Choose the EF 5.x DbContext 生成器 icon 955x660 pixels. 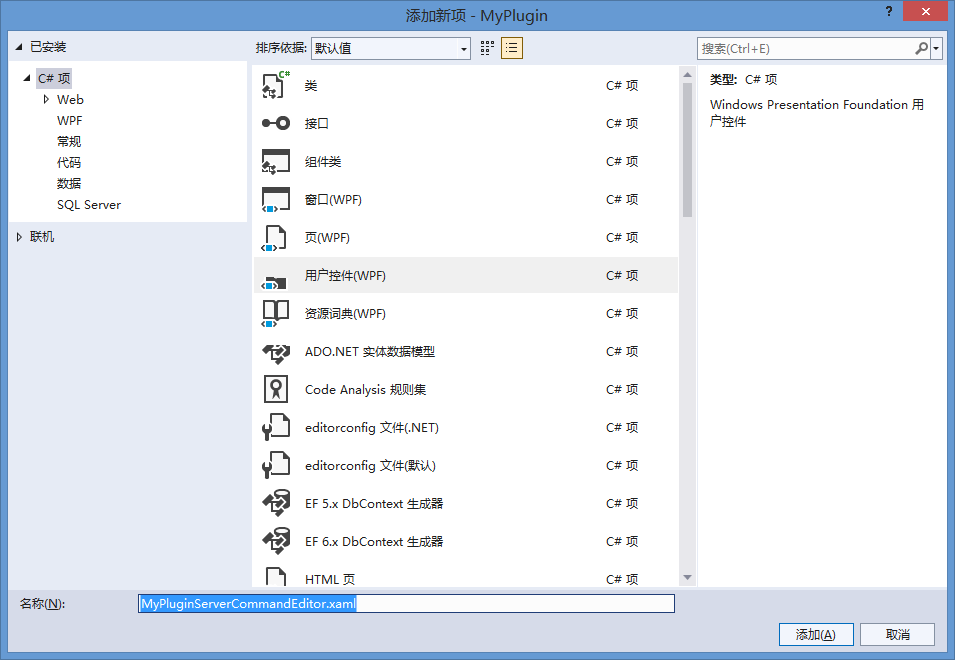276,503
